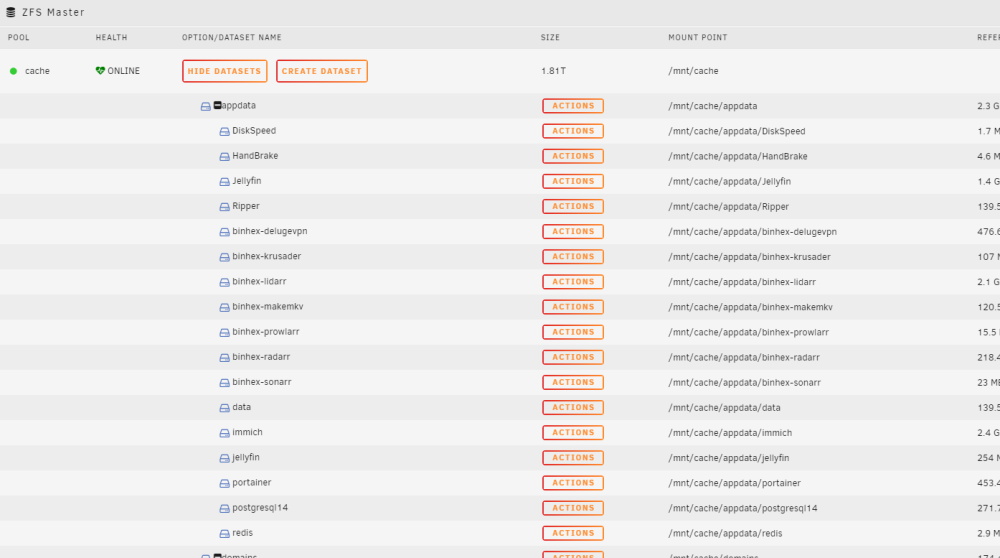This screenshot has width=1000, height=558.
Task: Open Actions menu for binhex-radarr
Action: (x=573, y=357)
